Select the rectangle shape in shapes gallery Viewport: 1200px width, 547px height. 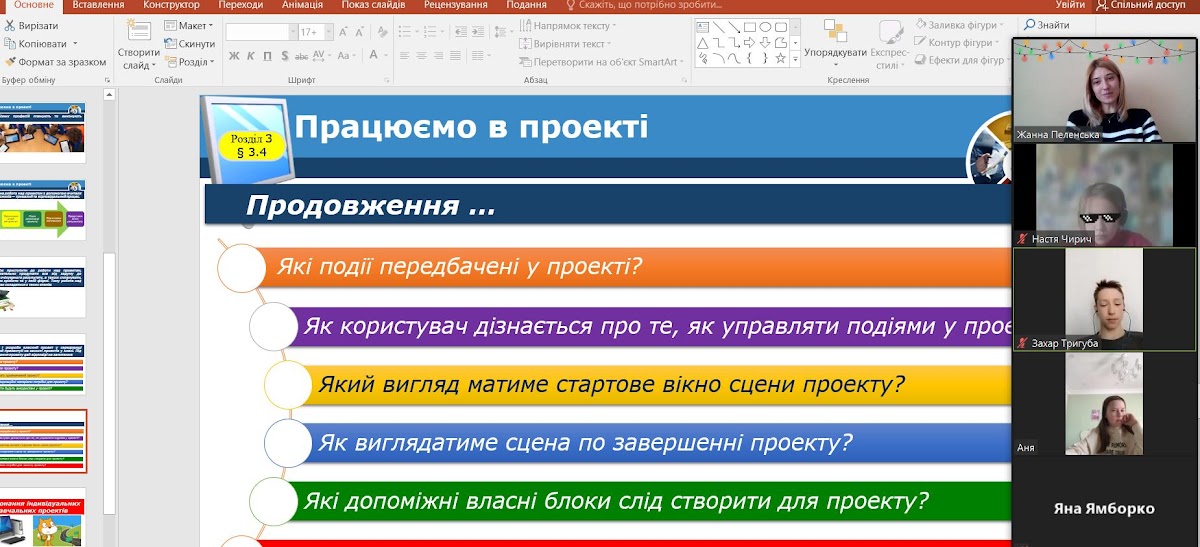click(750, 26)
